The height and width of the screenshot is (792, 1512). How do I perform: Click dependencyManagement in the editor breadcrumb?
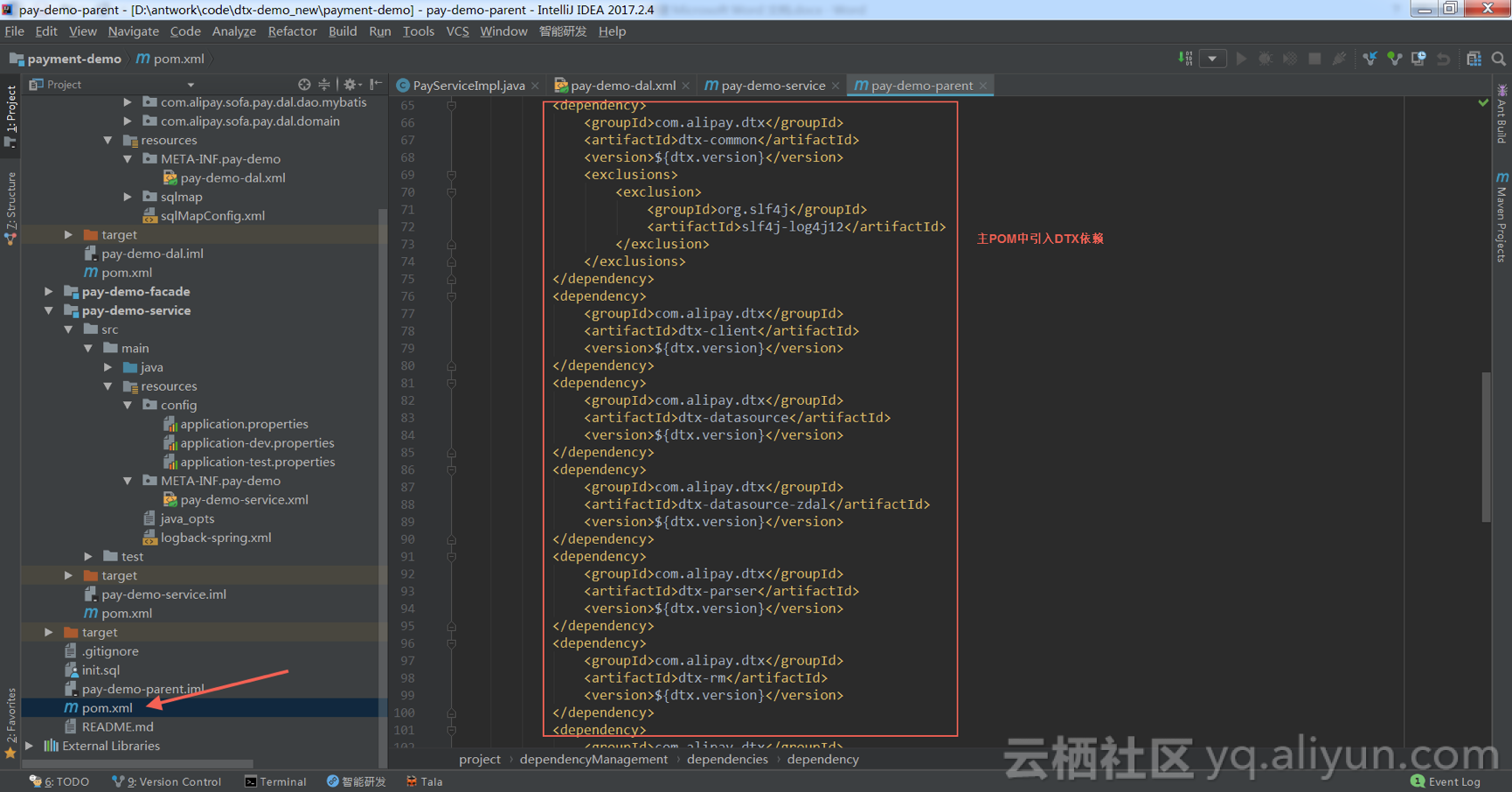tap(593, 759)
